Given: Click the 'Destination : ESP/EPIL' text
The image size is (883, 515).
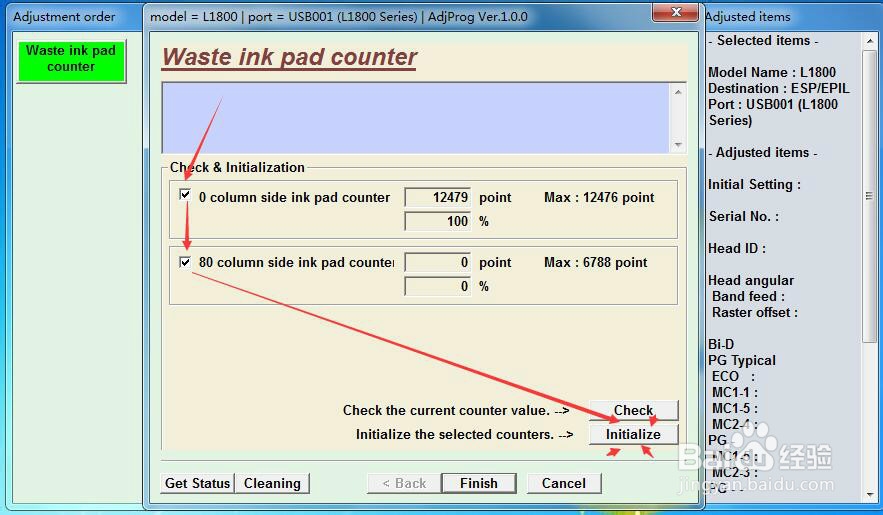Looking at the screenshot, I should click(778, 88).
